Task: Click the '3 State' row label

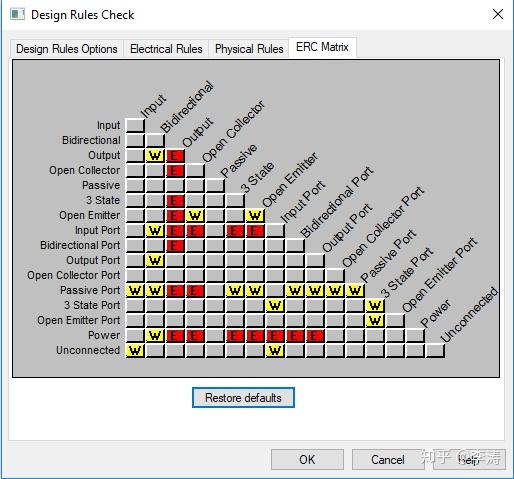Action: (x=103, y=200)
